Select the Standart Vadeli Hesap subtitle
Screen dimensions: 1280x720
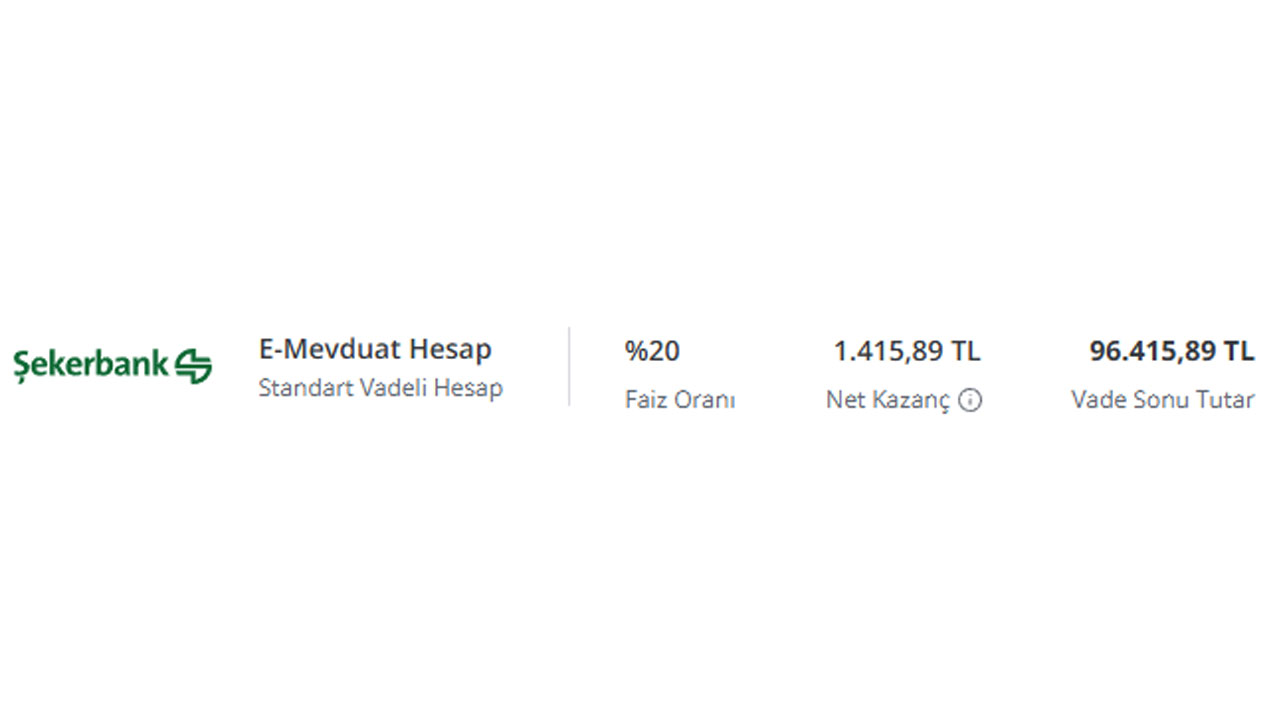(x=380, y=388)
